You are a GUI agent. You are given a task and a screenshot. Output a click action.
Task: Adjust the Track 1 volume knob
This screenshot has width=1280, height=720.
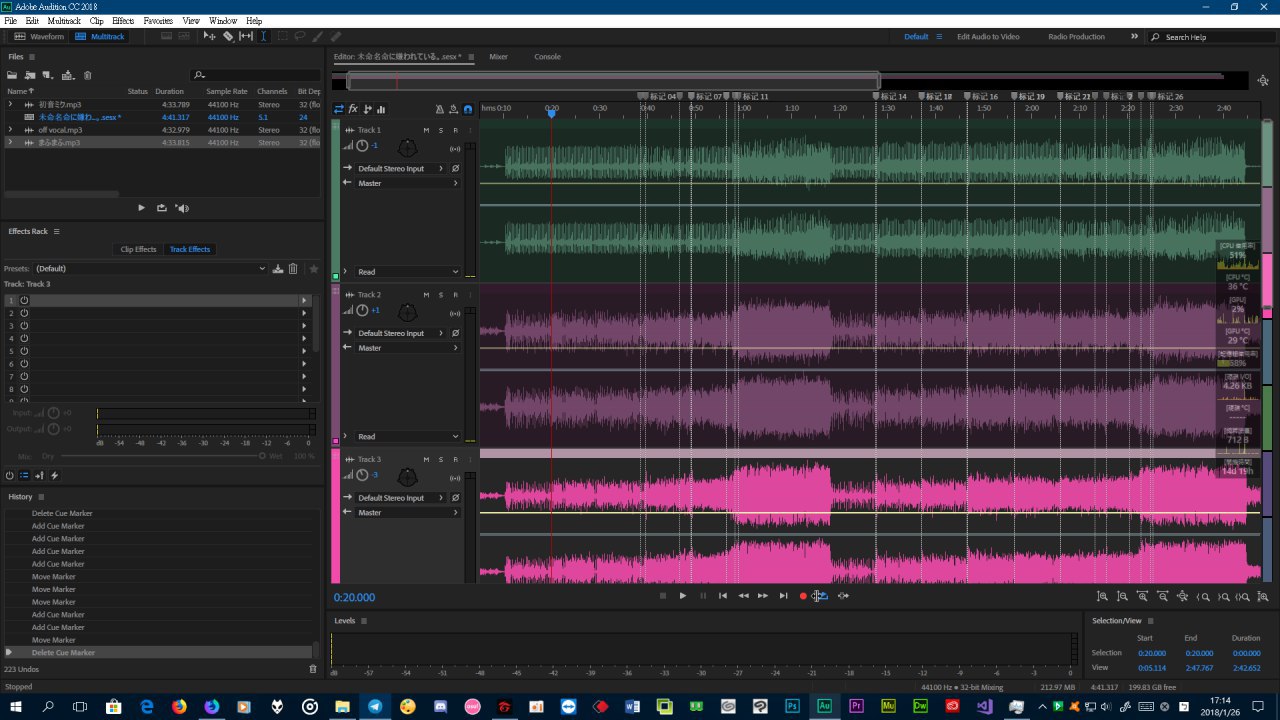coord(362,146)
